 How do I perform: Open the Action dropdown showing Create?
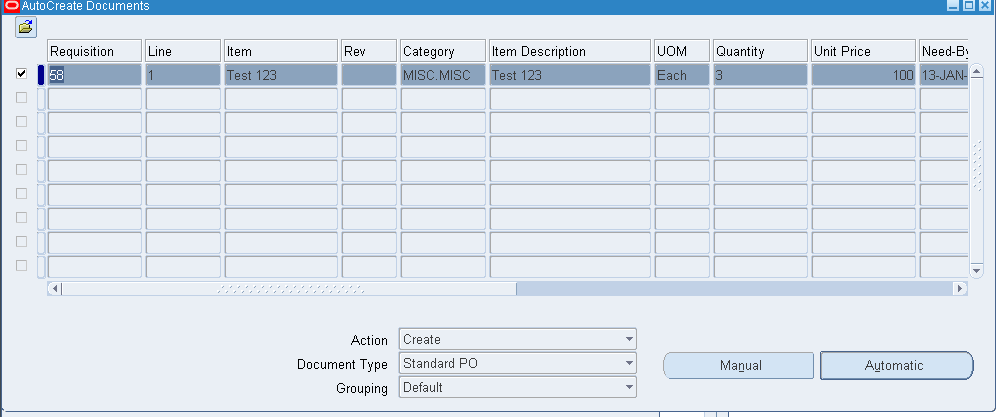(517, 339)
